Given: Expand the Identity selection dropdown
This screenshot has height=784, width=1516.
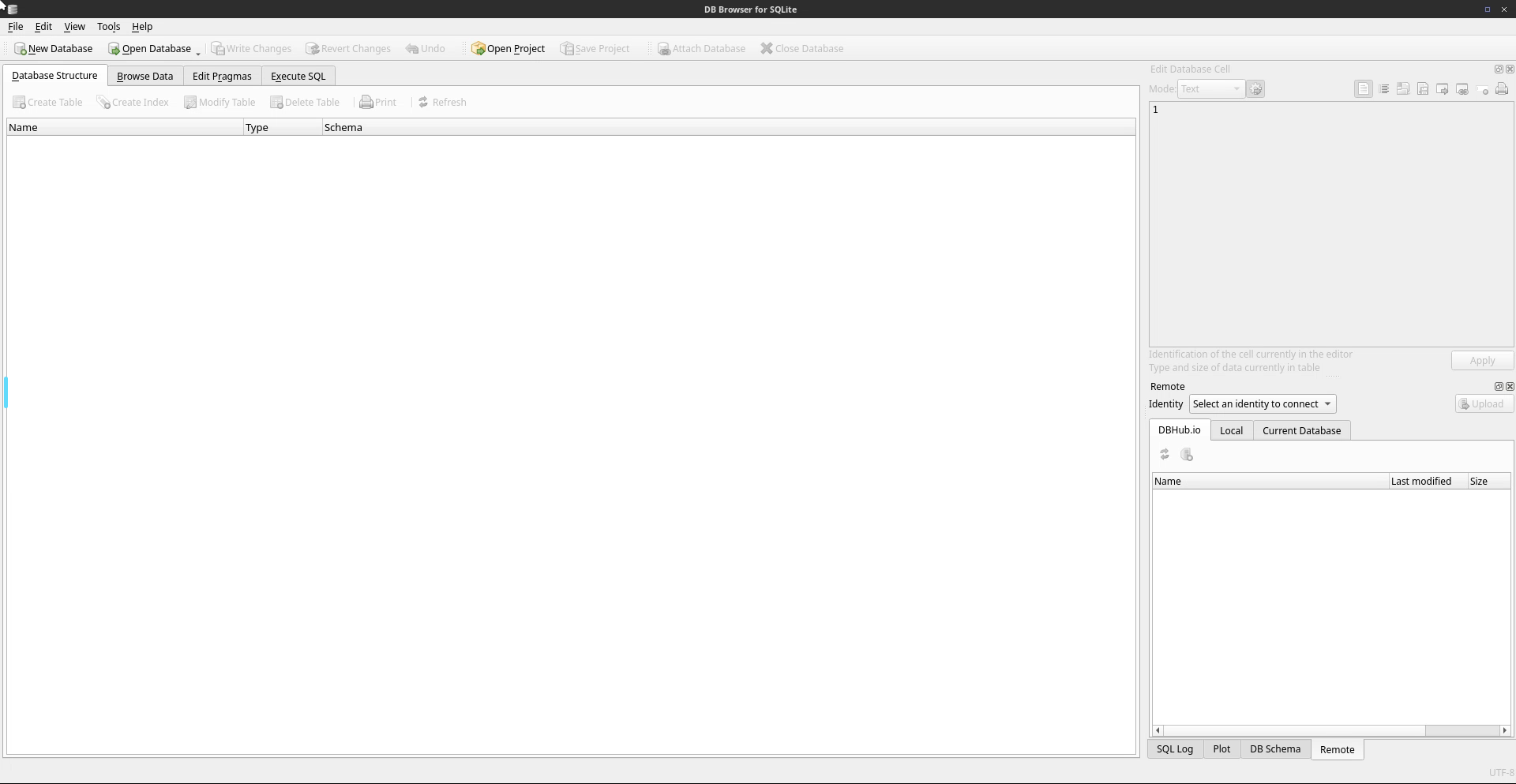Looking at the screenshot, I should point(1262,404).
